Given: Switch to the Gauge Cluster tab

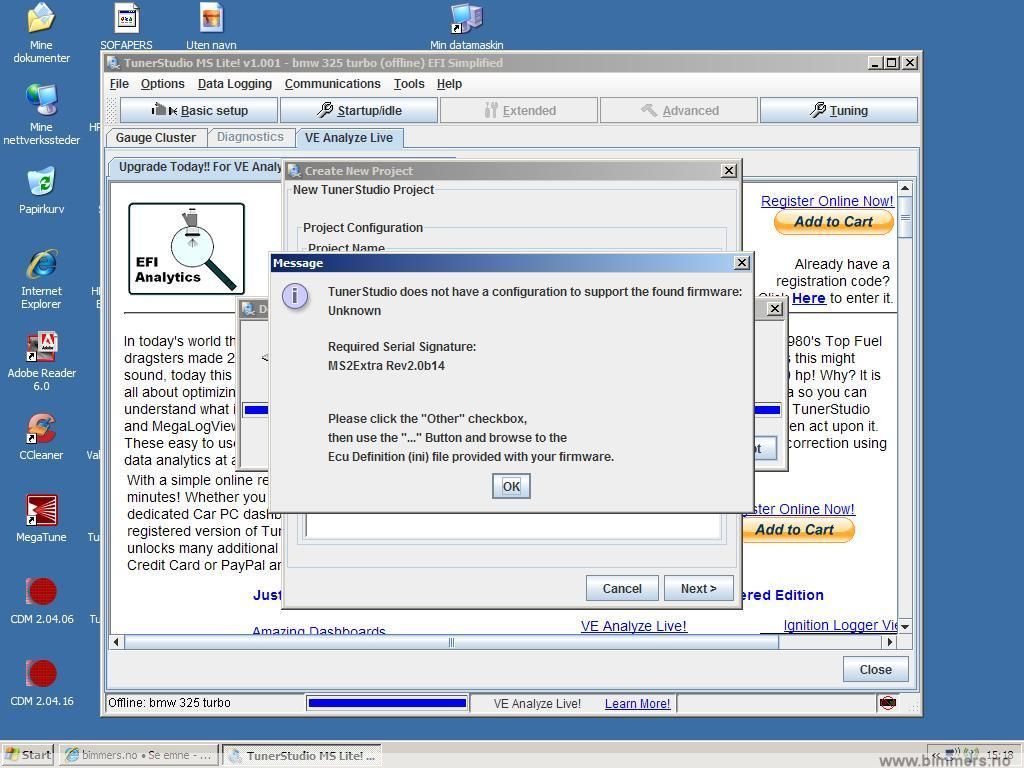Looking at the screenshot, I should tap(155, 138).
